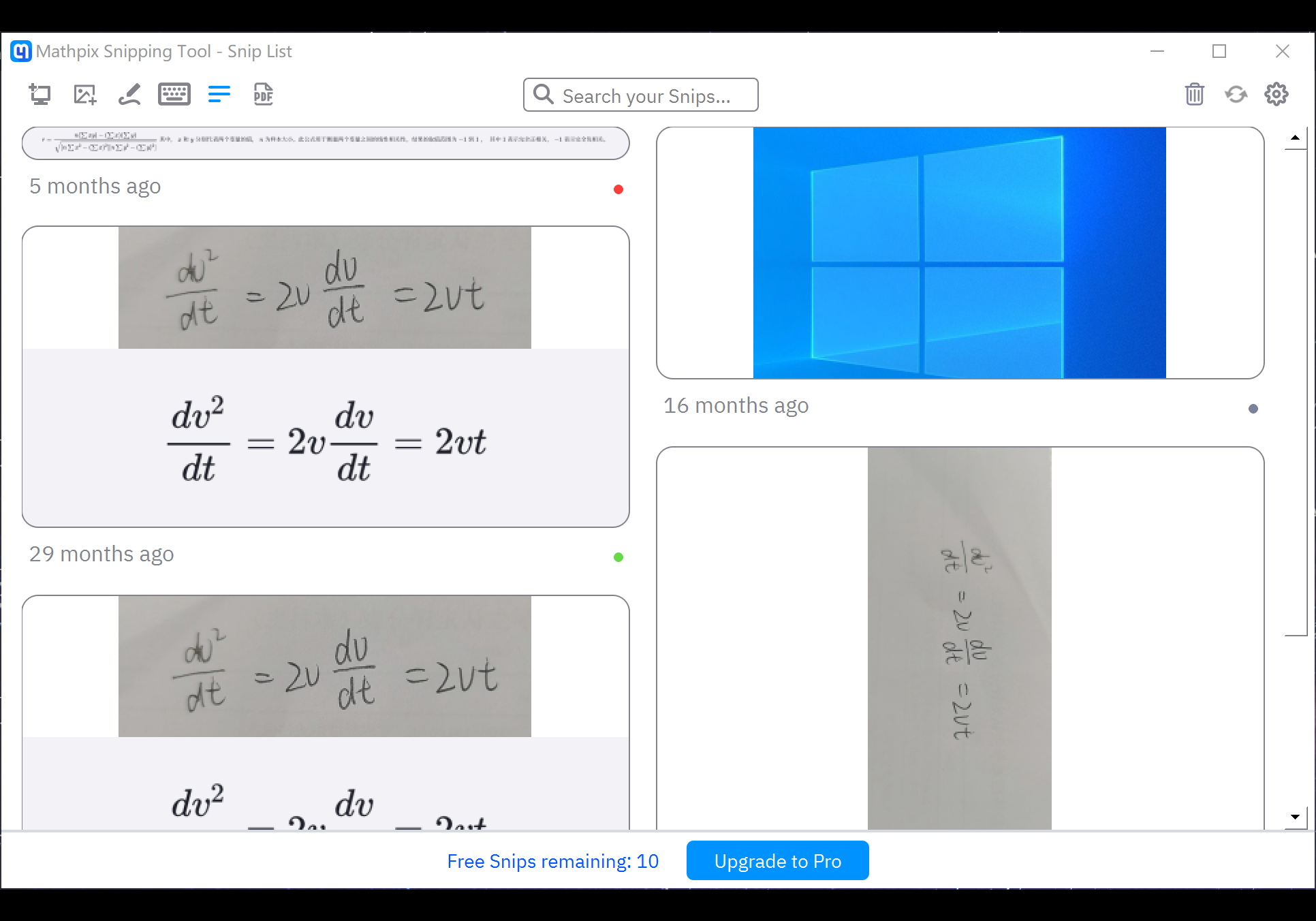
Task: Open the small formula snip at top
Action: coord(326,143)
